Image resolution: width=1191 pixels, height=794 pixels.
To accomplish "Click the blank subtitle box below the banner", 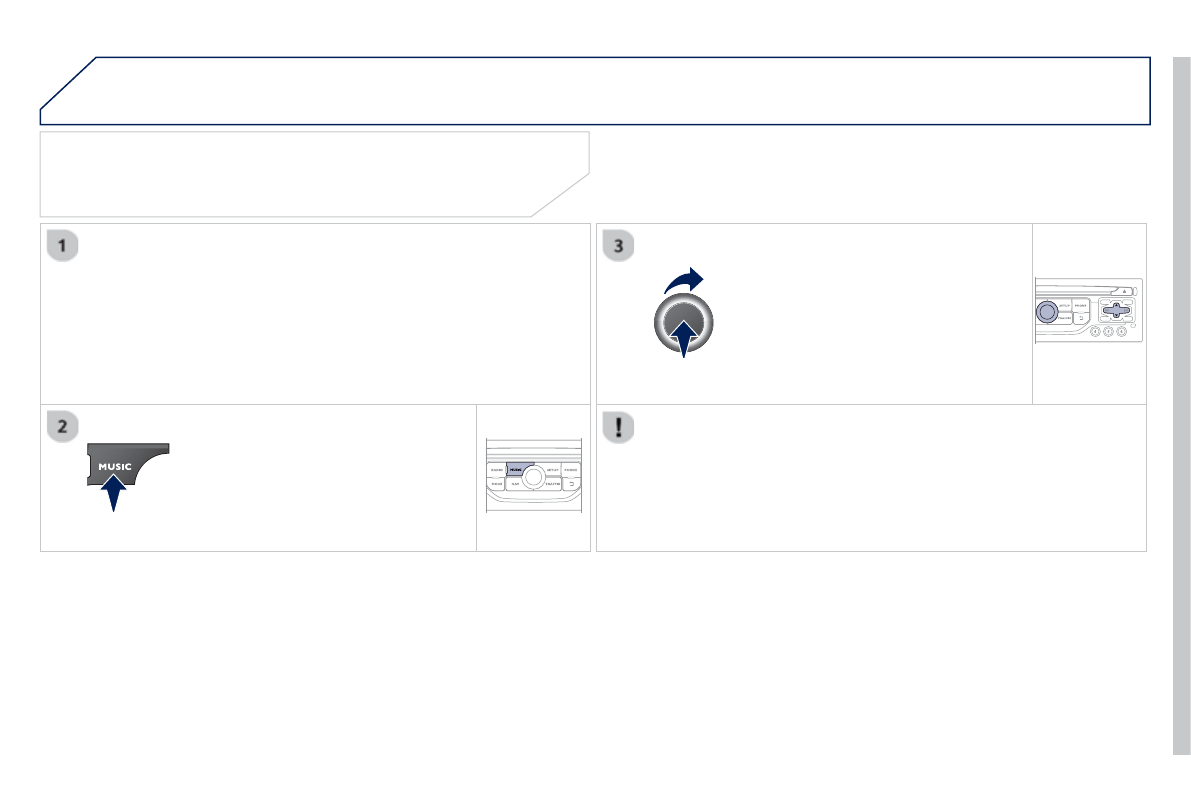I will (x=314, y=174).
